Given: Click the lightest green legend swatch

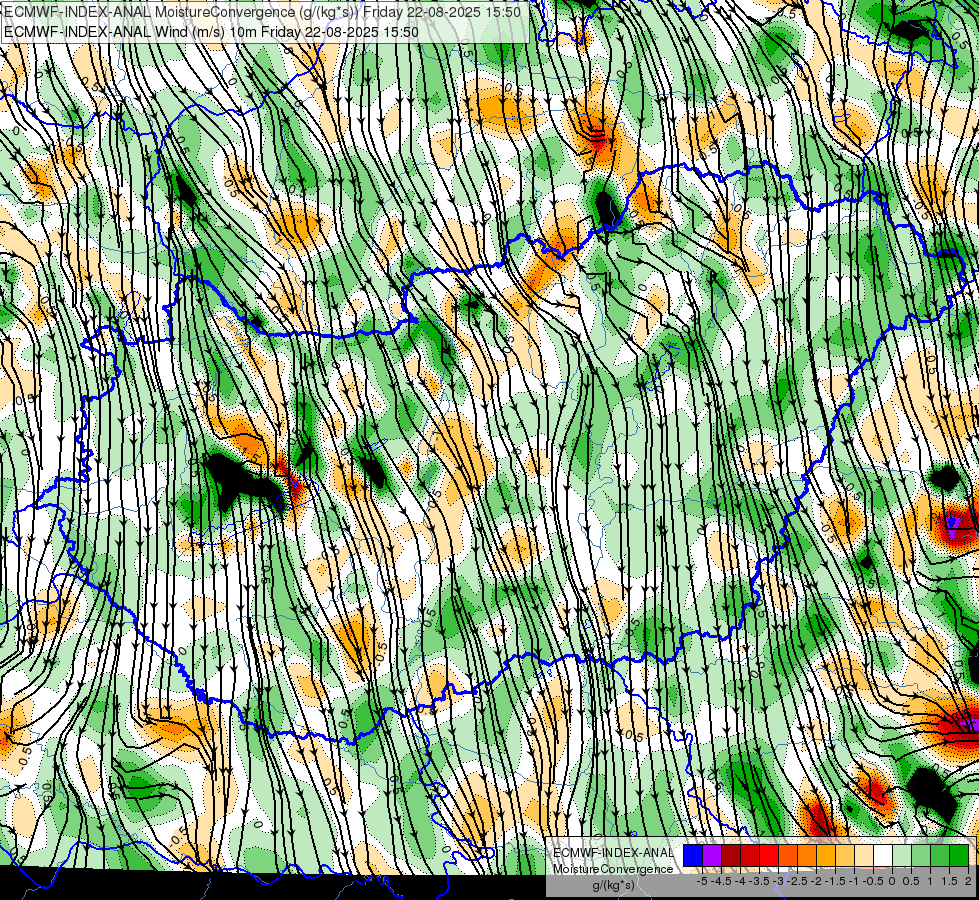Looking at the screenshot, I should pyautogui.click(x=902, y=856).
